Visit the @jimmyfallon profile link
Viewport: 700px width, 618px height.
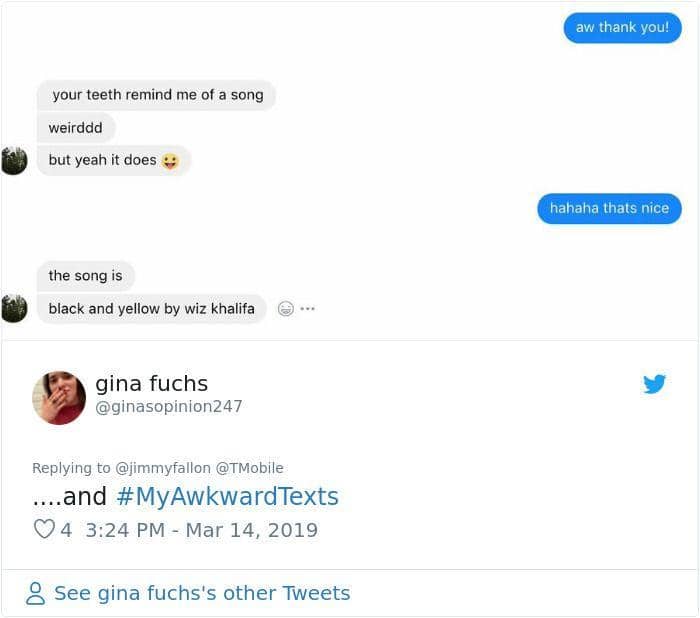[x=163, y=468]
